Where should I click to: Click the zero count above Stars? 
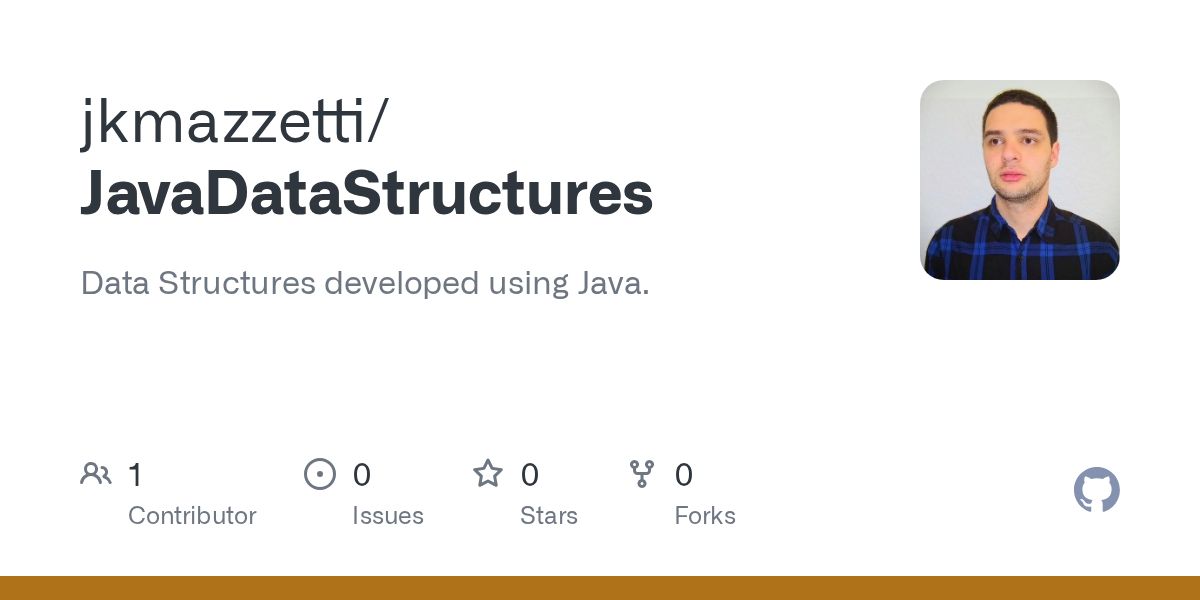tap(529, 475)
